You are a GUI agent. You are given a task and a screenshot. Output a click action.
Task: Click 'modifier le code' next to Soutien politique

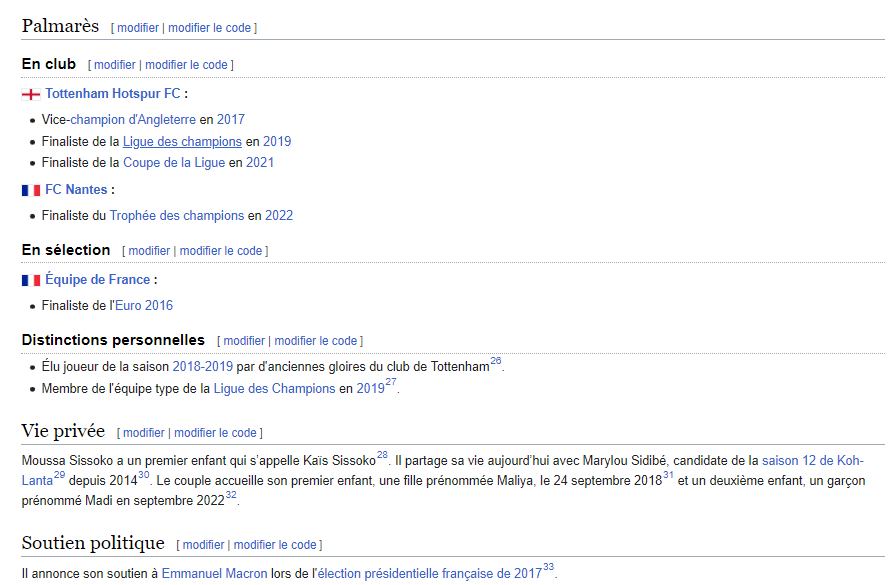pos(275,545)
